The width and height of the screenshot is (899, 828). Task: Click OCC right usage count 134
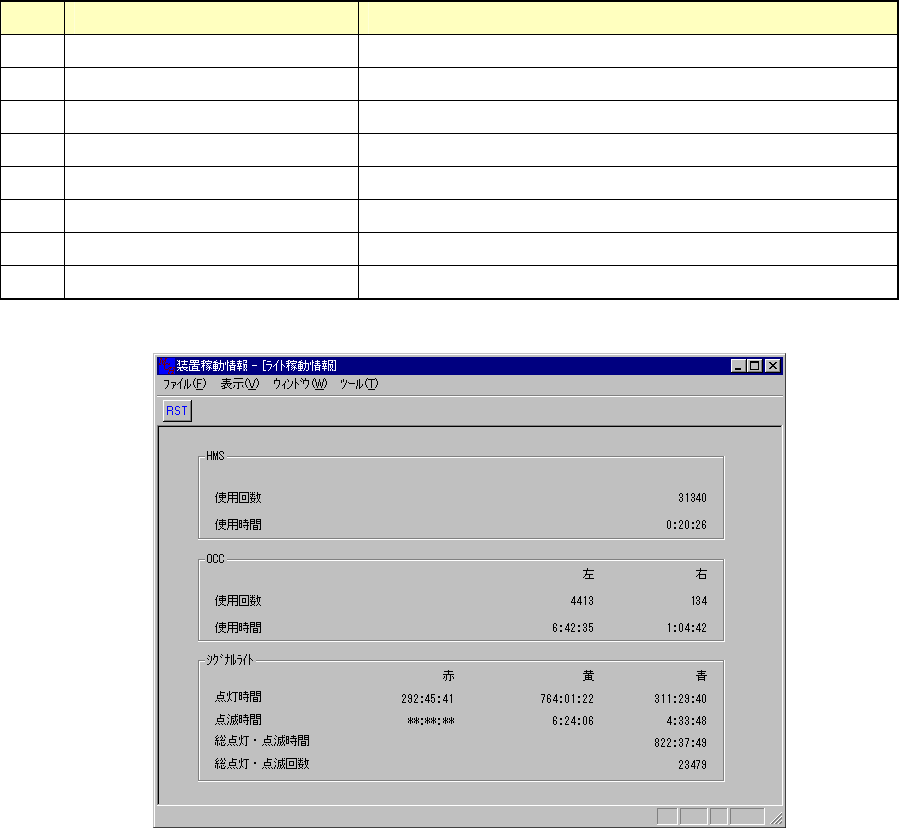699,601
